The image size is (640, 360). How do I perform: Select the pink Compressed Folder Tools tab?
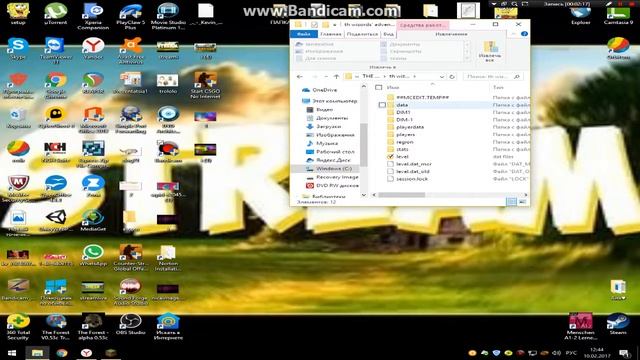point(423,25)
